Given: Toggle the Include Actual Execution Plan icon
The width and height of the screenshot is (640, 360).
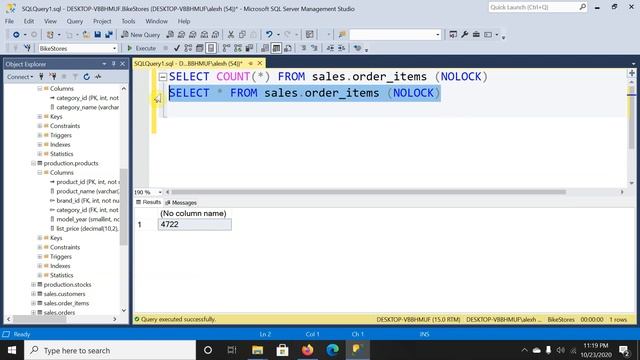Looking at the screenshot, I should click(x=226, y=48).
